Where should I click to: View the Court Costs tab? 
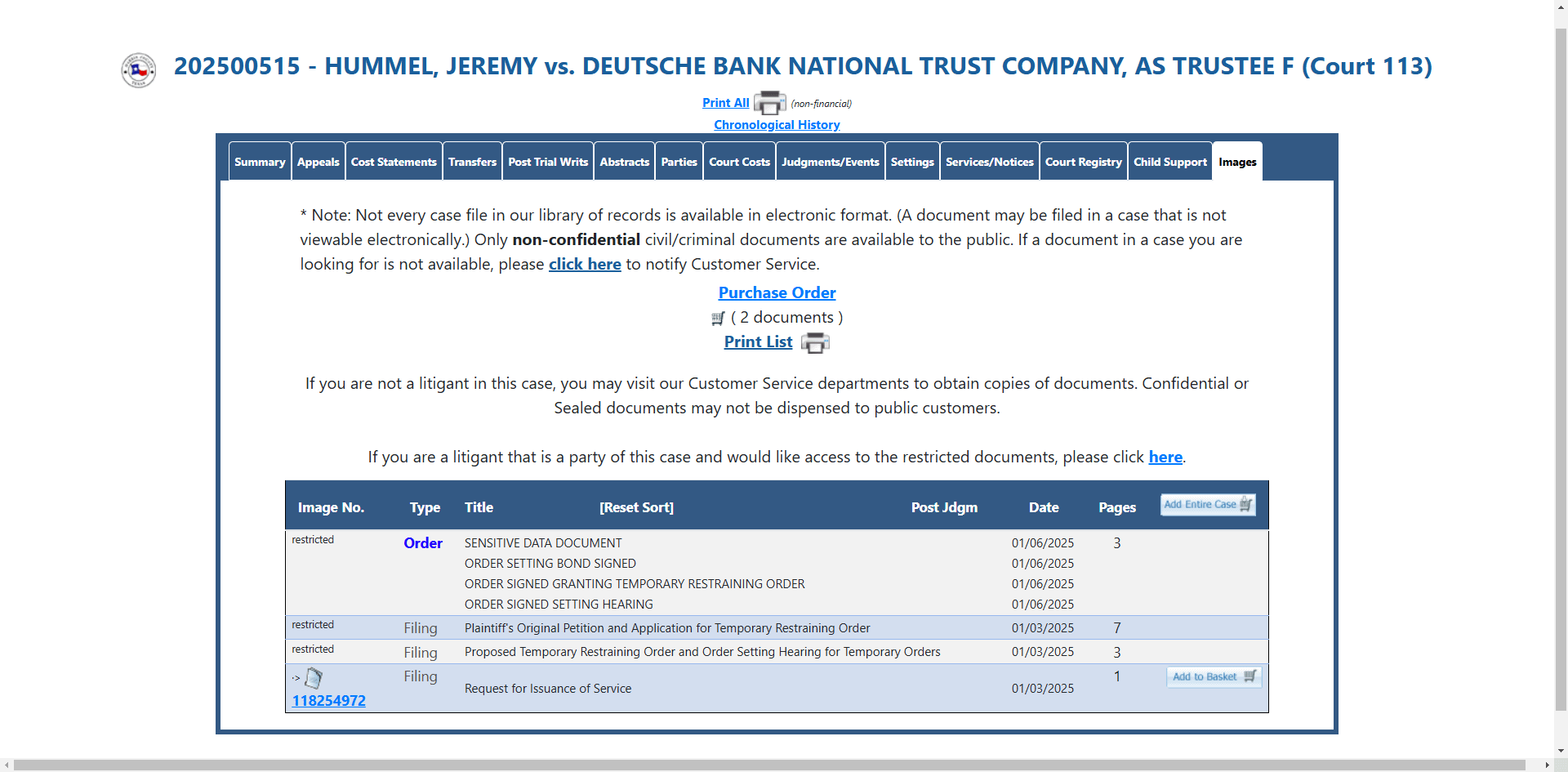pyautogui.click(x=740, y=162)
